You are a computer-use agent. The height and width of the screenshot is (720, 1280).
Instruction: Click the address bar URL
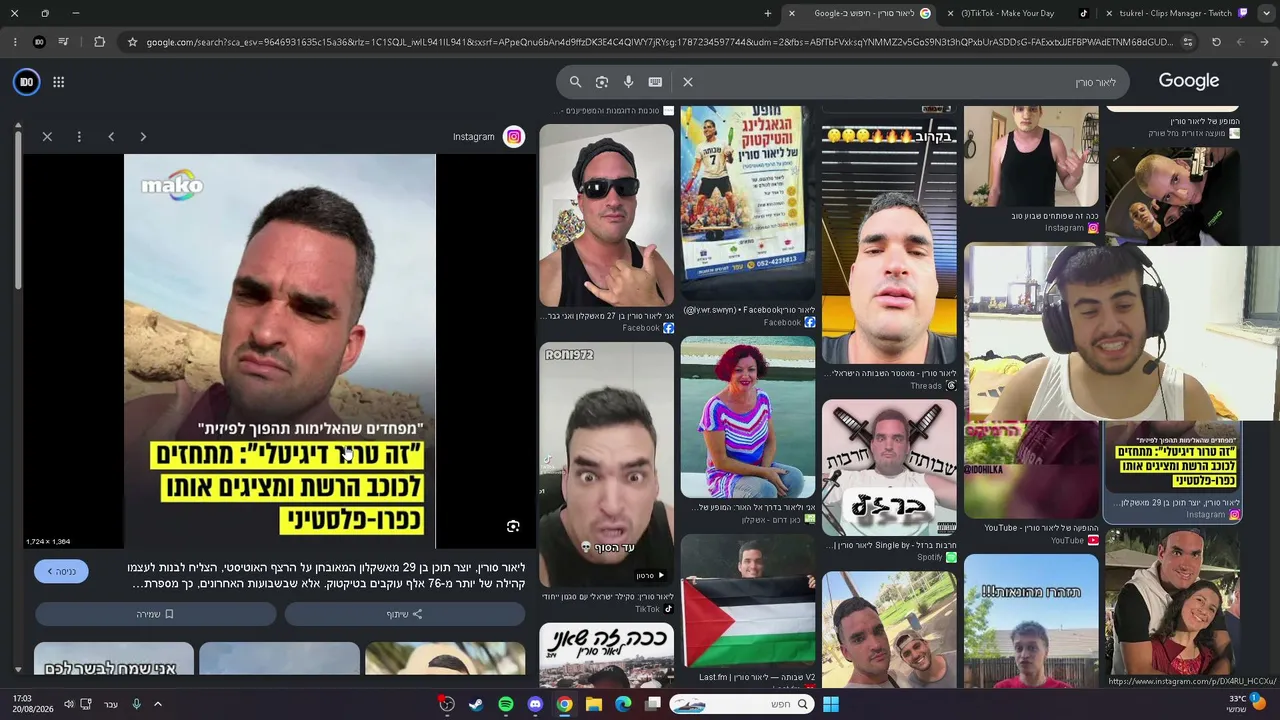pos(660,42)
